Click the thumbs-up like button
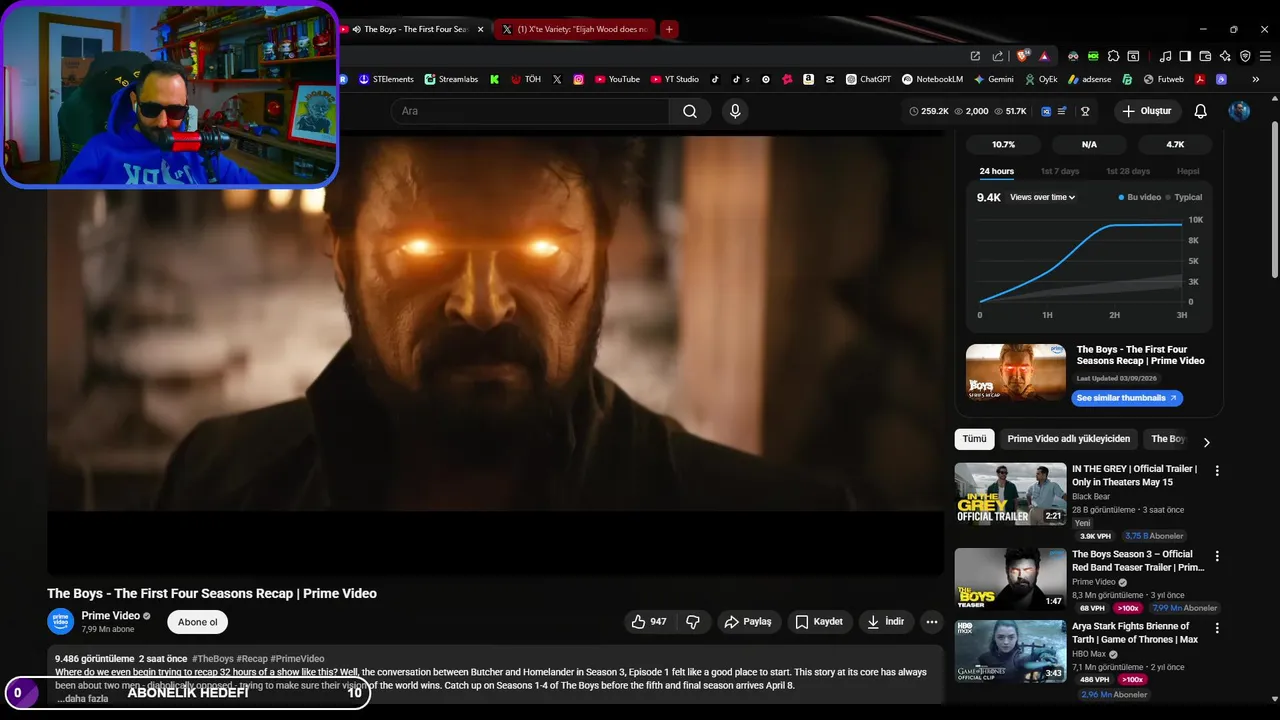 coord(648,622)
